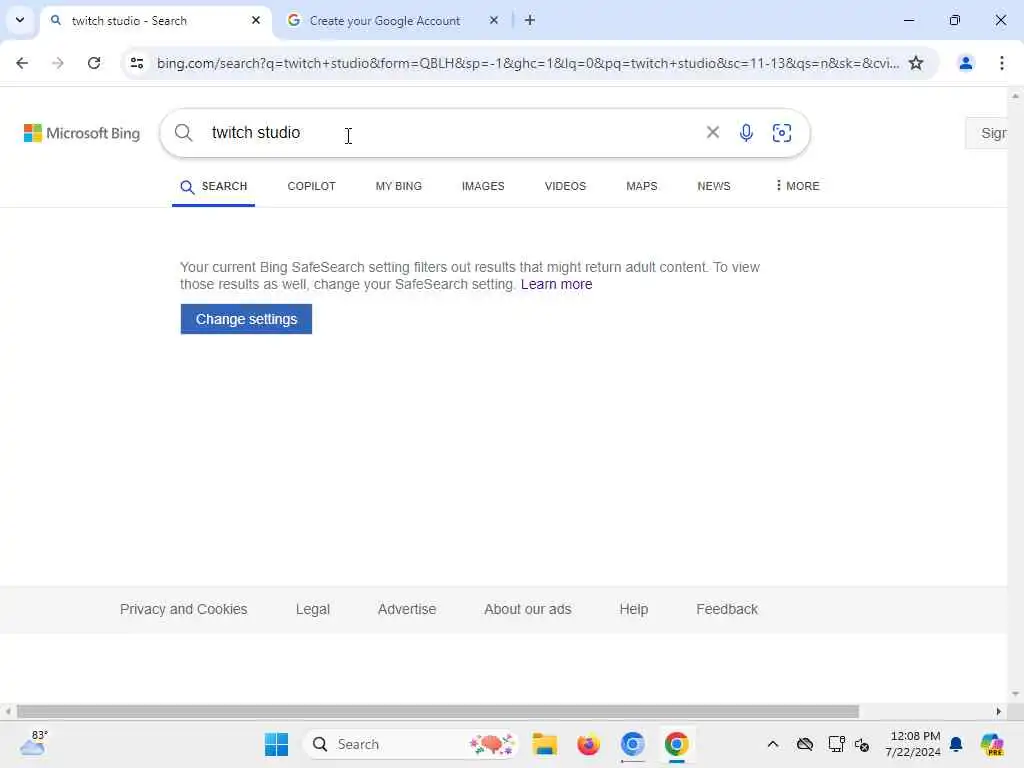Close the twitch studio search tab
The height and width of the screenshot is (768, 1024).
click(x=256, y=20)
